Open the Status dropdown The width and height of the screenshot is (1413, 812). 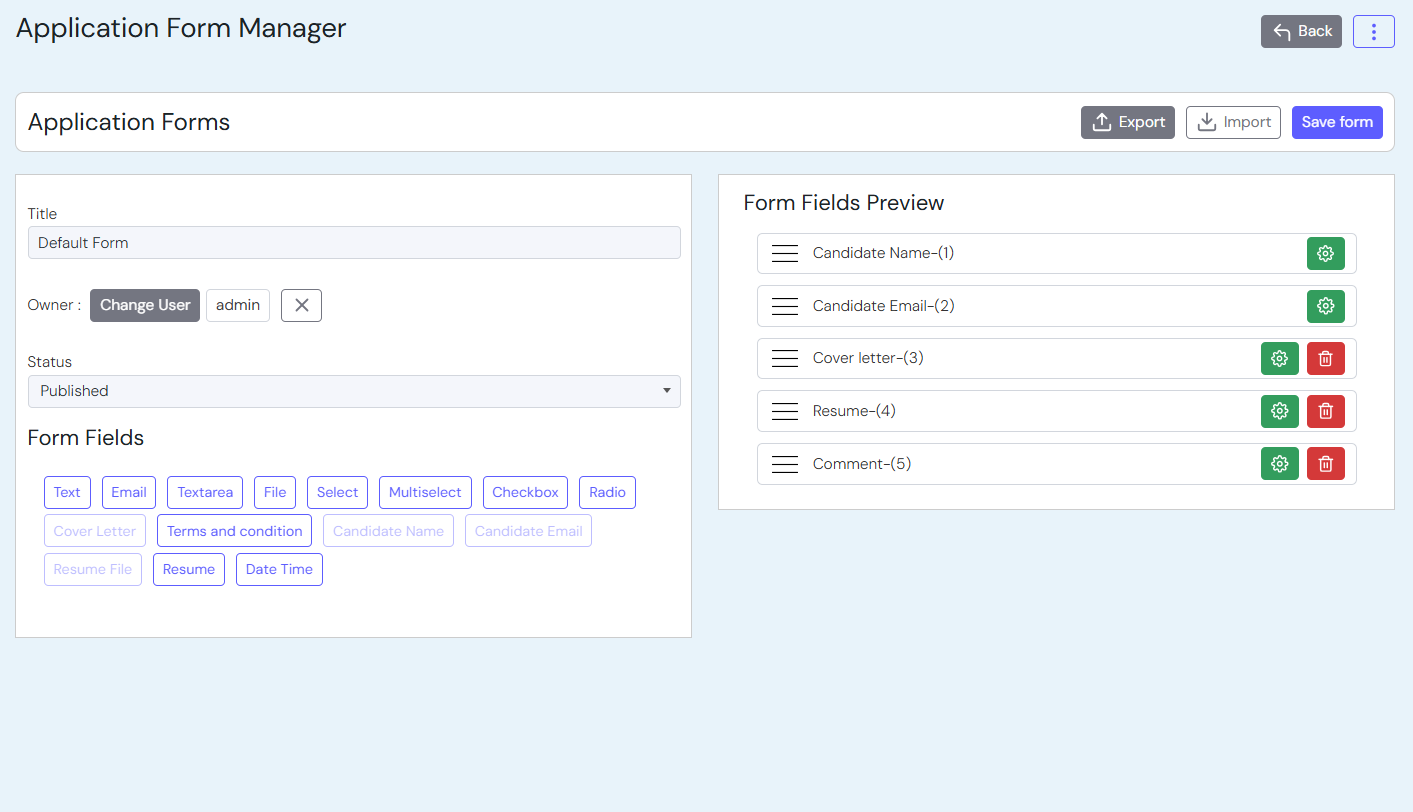point(354,391)
